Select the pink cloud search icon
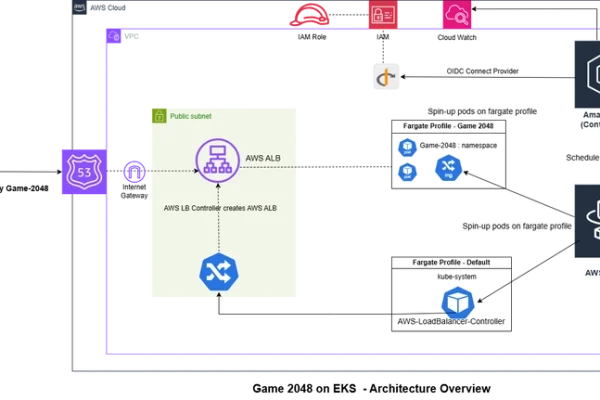This screenshot has width=600, height=400. click(x=457, y=14)
